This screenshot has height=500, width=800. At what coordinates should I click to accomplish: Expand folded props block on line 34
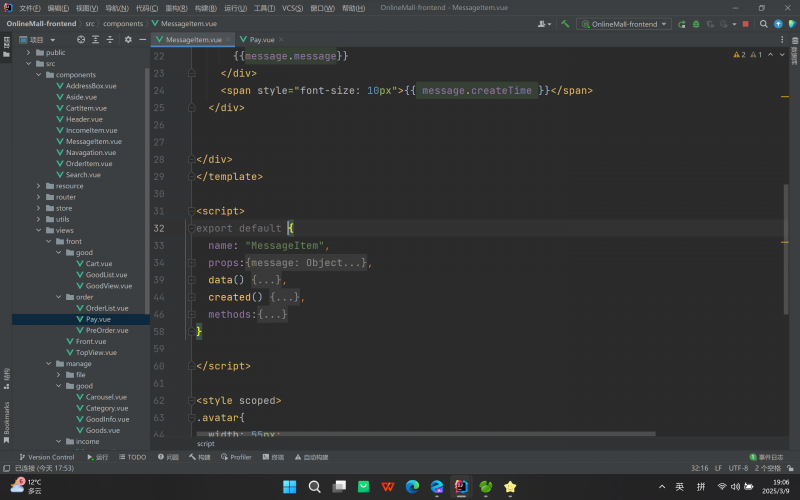192,263
